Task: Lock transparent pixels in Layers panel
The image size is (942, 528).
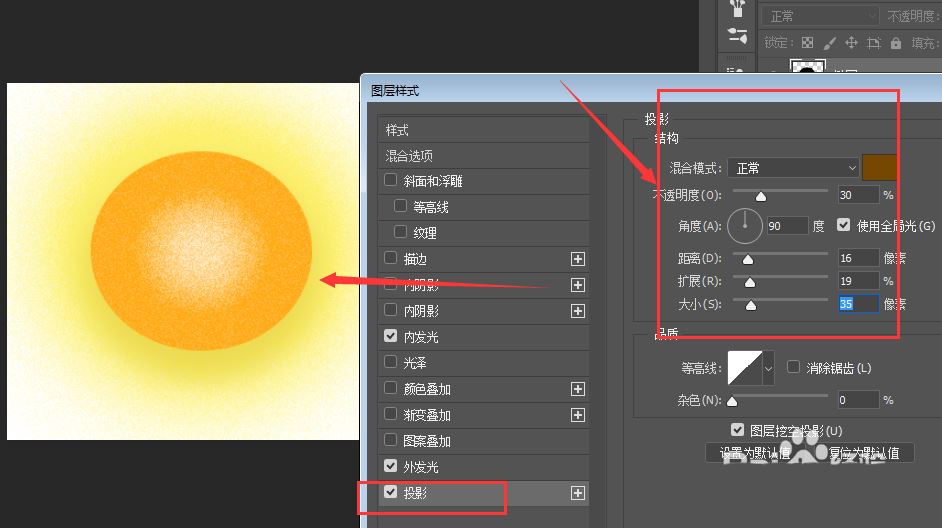Action: (807, 43)
